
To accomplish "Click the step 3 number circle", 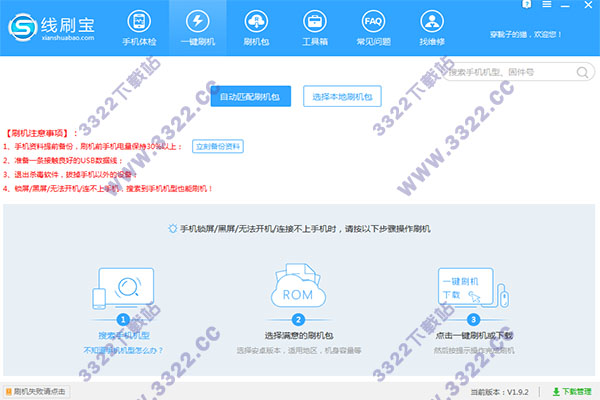I will pyautogui.click(x=473, y=319).
